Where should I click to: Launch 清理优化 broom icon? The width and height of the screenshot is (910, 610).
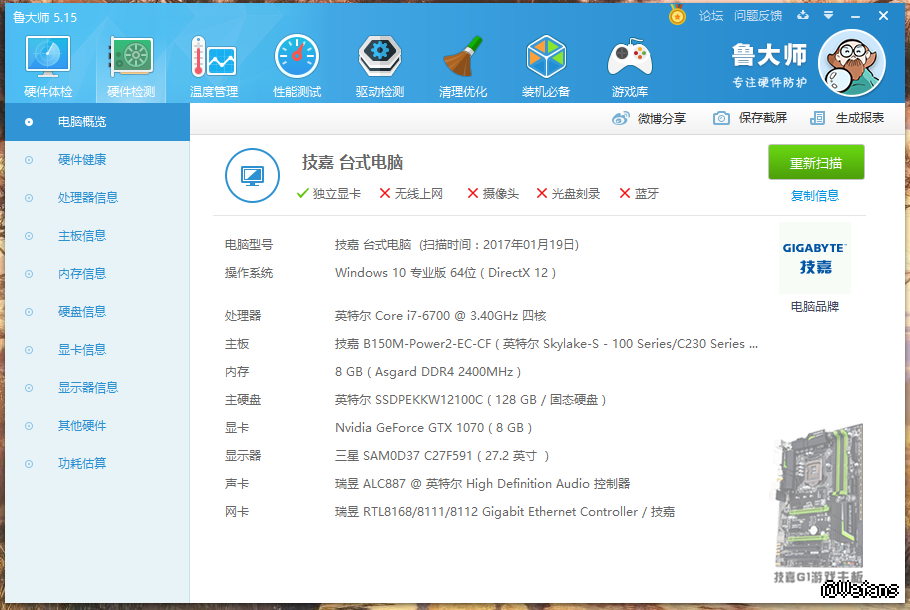(462, 60)
